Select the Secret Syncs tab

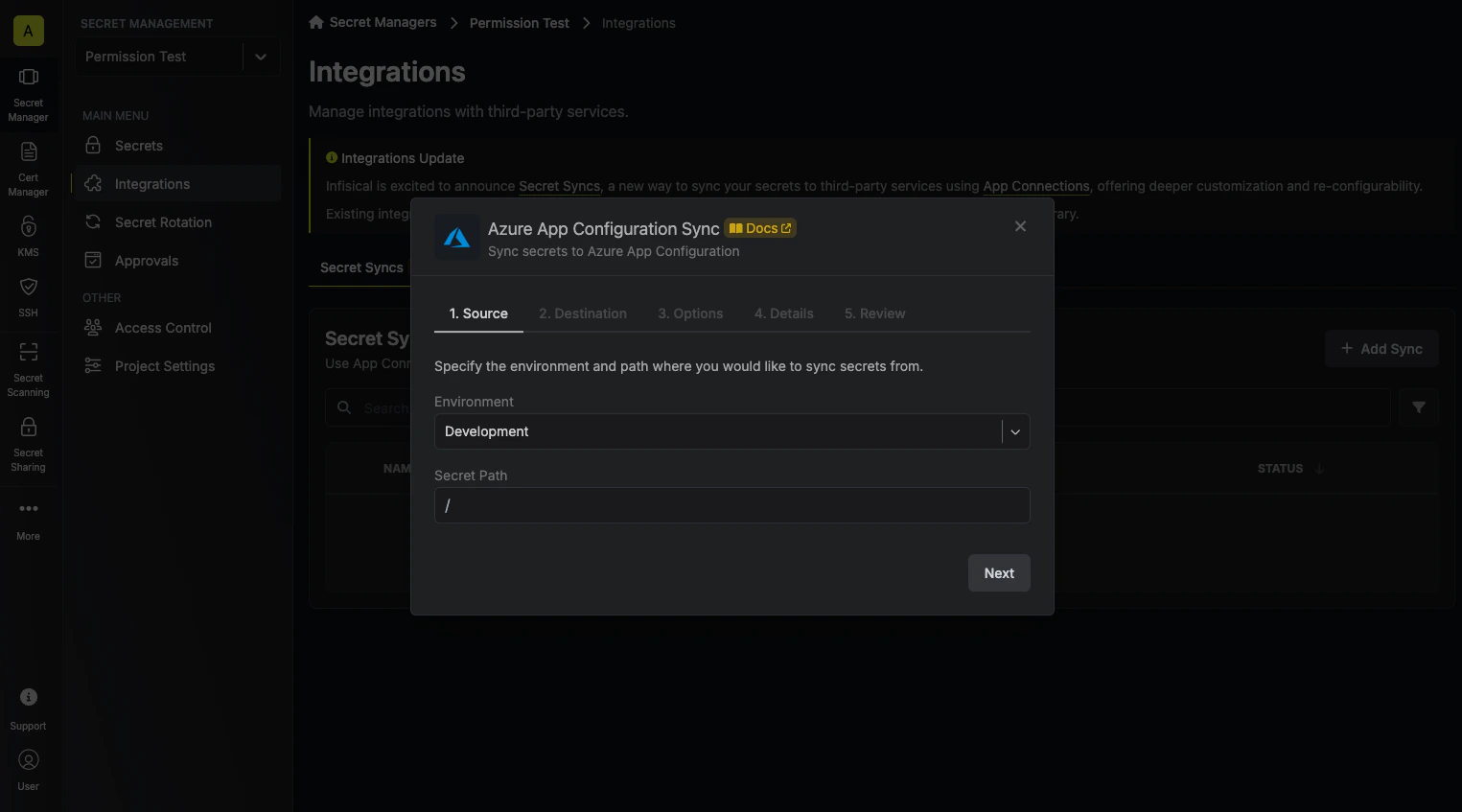click(x=361, y=267)
